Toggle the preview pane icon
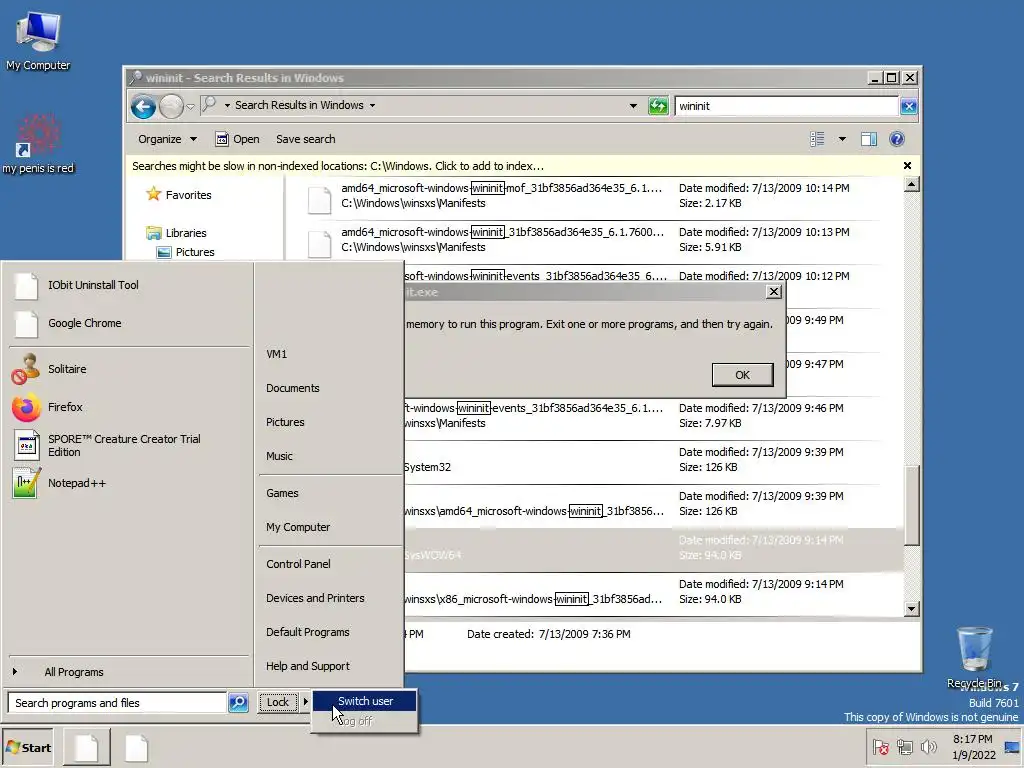The image size is (1024, 768). (x=869, y=139)
